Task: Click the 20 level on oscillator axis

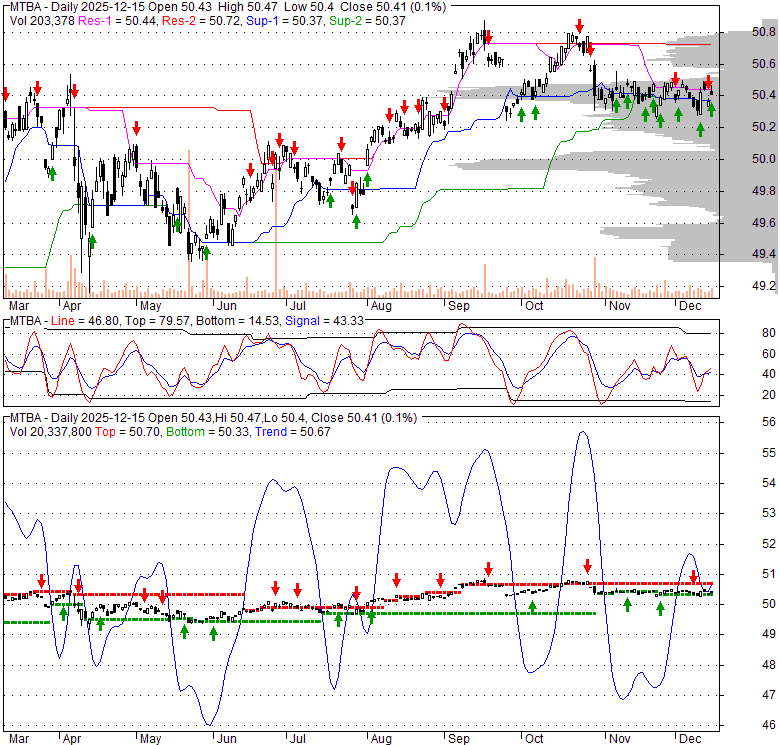Action: point(769,395)
